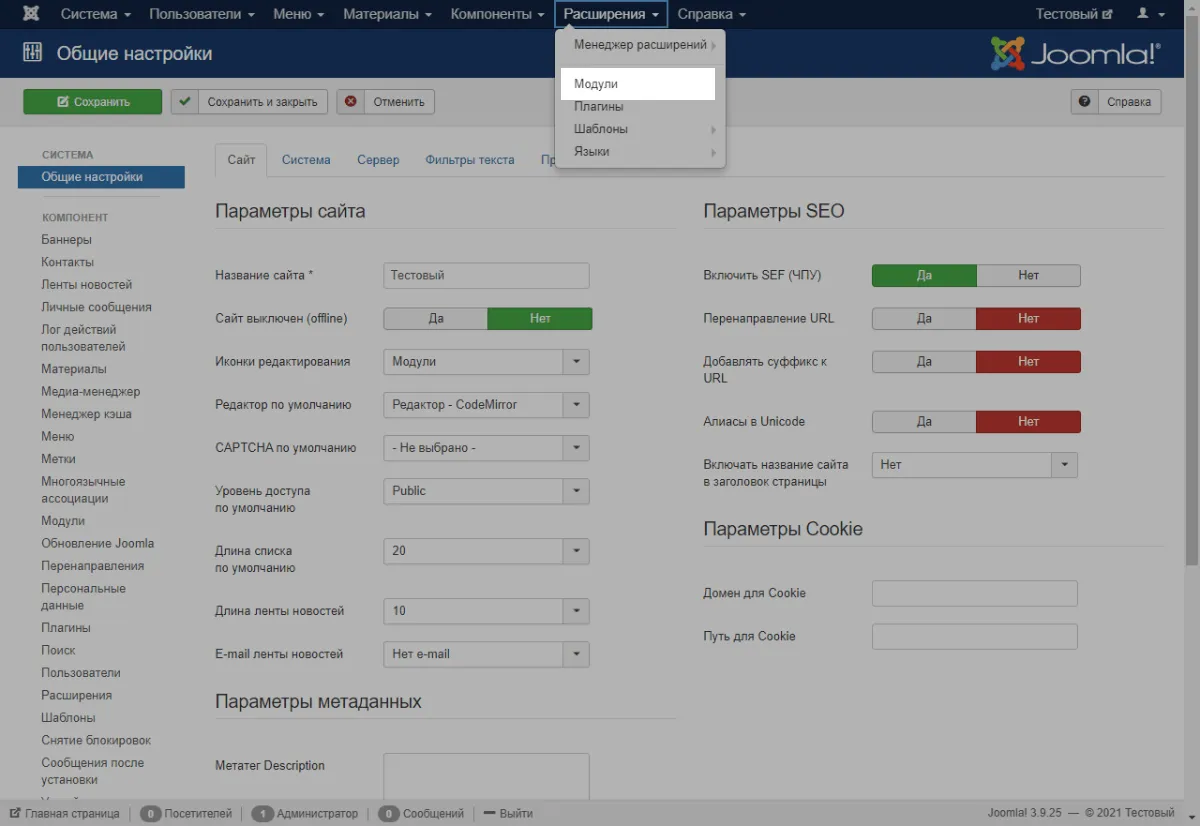Click Сообщений counter in status bar
Screen dimensions: 1200x826
pyautogui.click(x=422, y=814)
